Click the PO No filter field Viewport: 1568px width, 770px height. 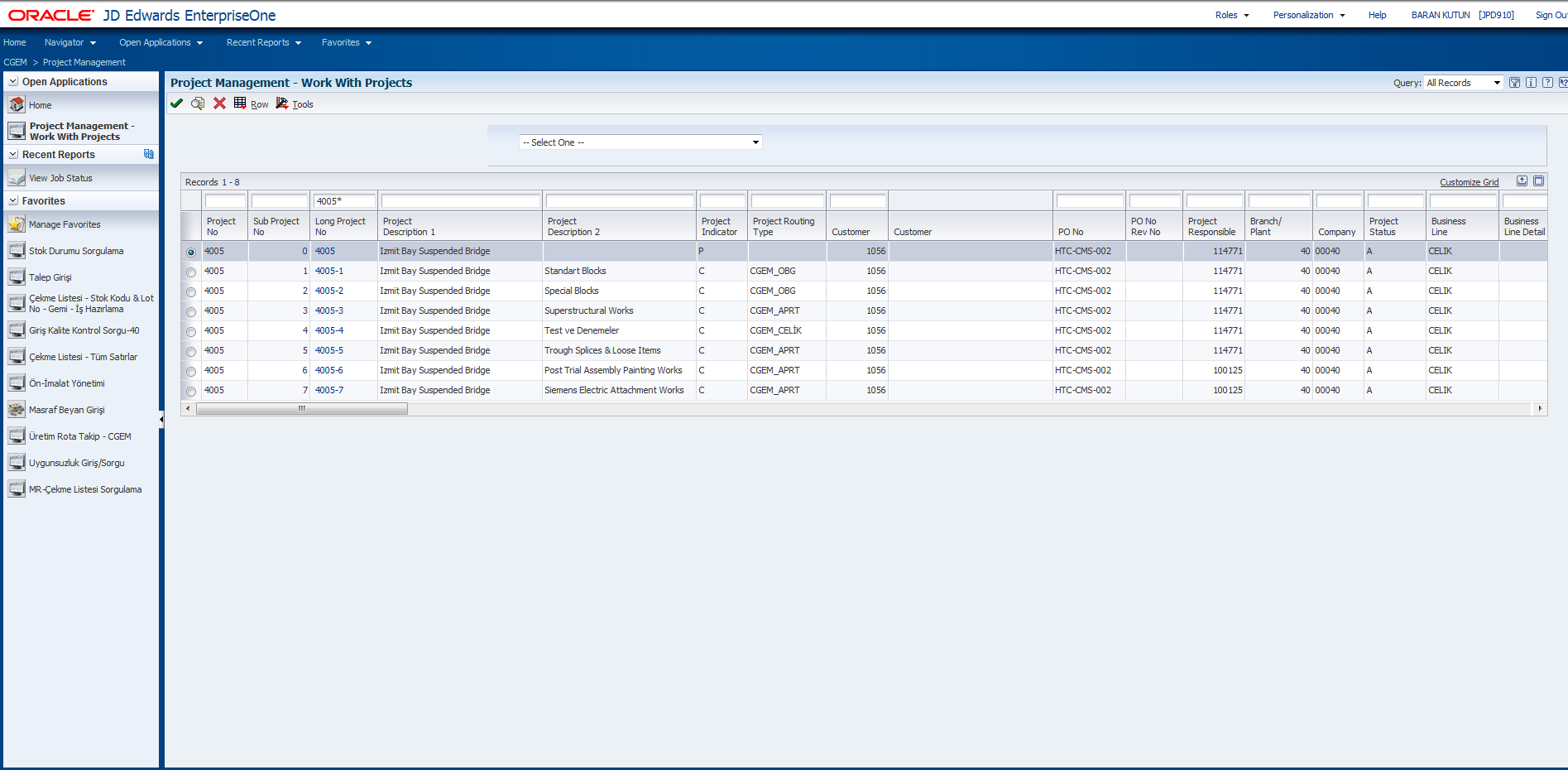pyautogui.click(x=1090, y=201)
